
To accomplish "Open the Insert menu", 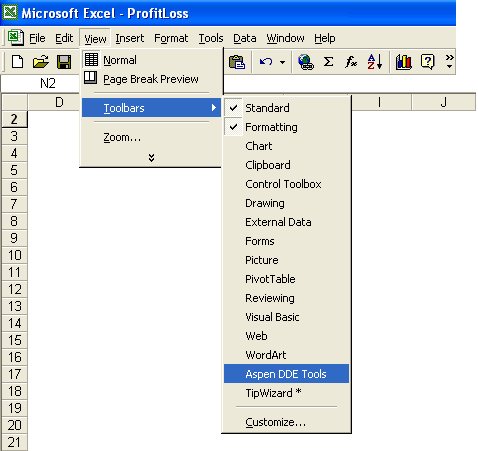I will 130,38.
